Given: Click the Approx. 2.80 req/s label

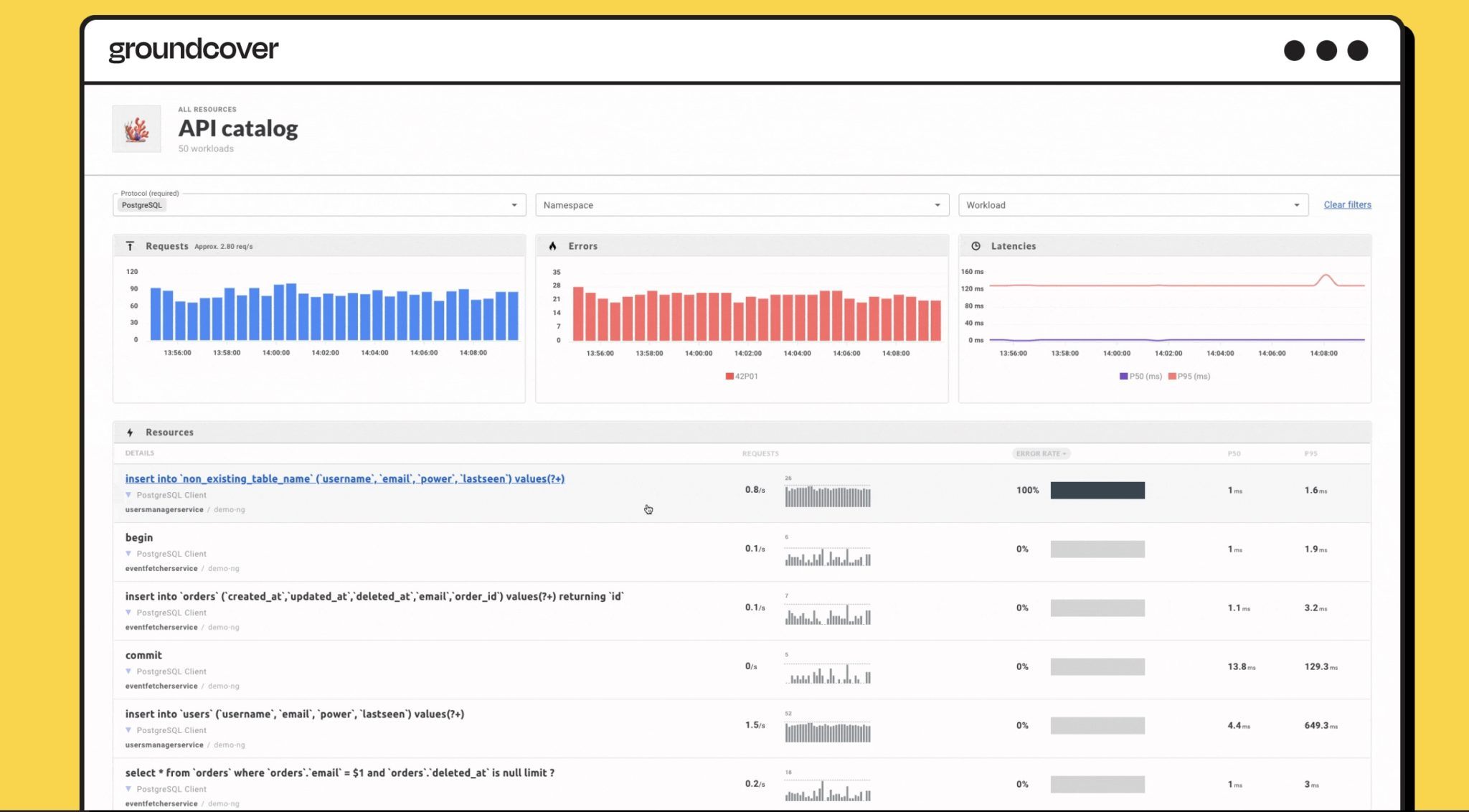Looking at the screenshot, I should point(224,246).
